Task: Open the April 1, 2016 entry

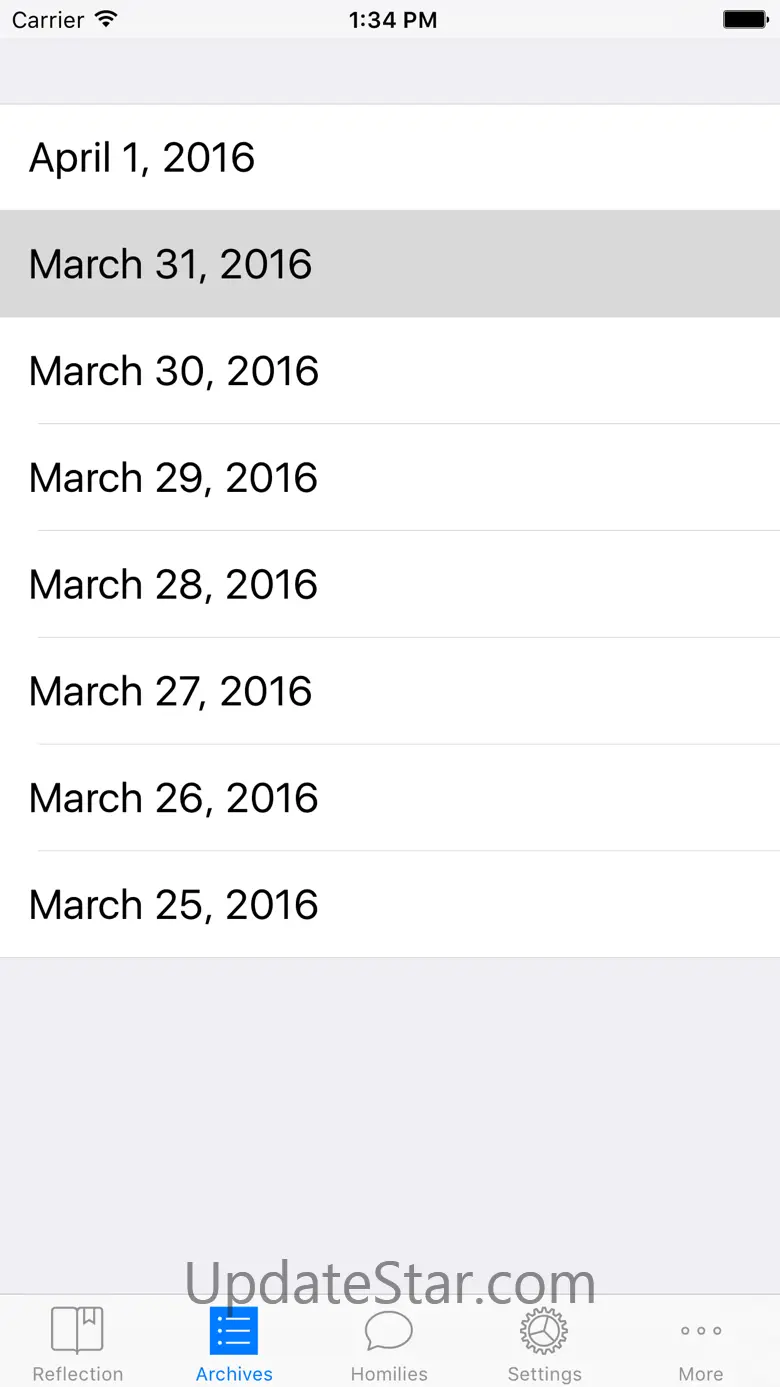Action: point(390,157)
